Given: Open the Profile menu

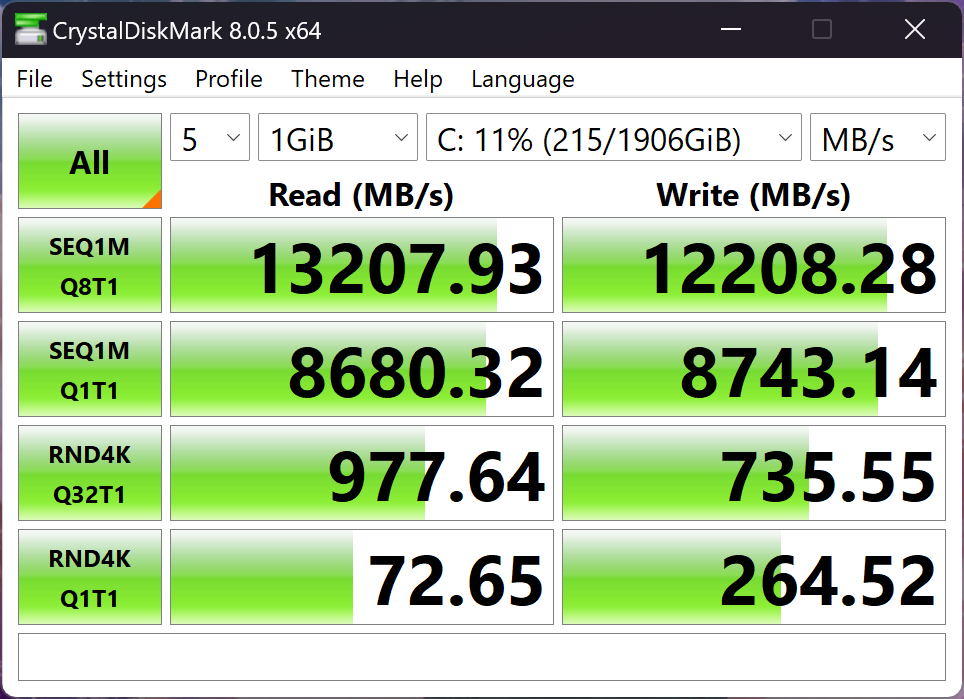Looking at the screenshot, I should [x=229, y=79].
